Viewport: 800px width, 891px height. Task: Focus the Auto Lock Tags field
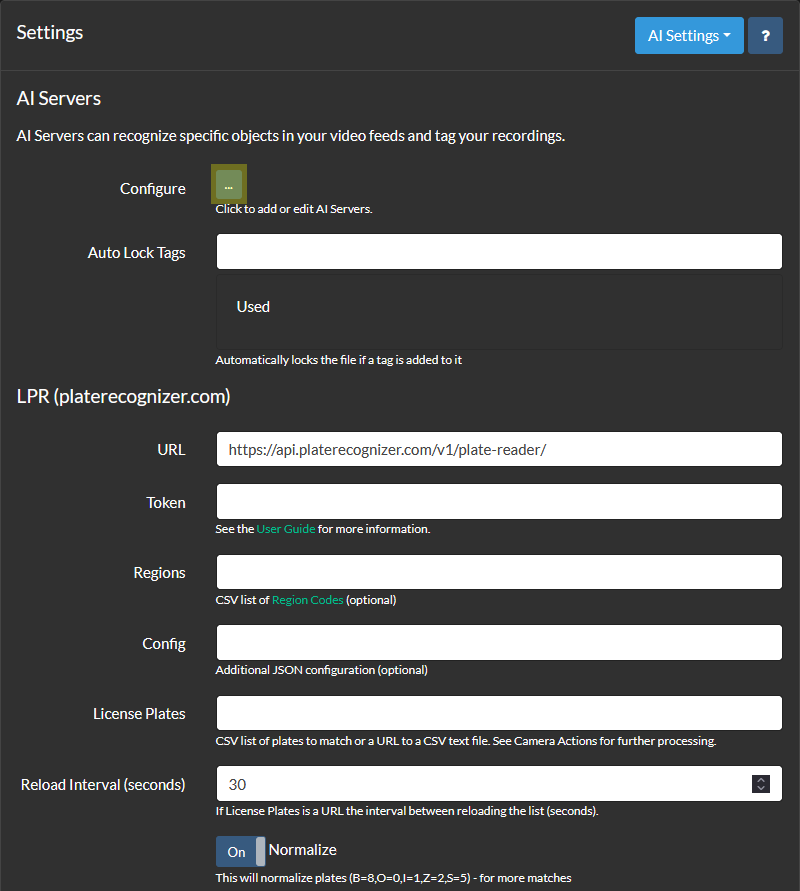tap(499, 251)
